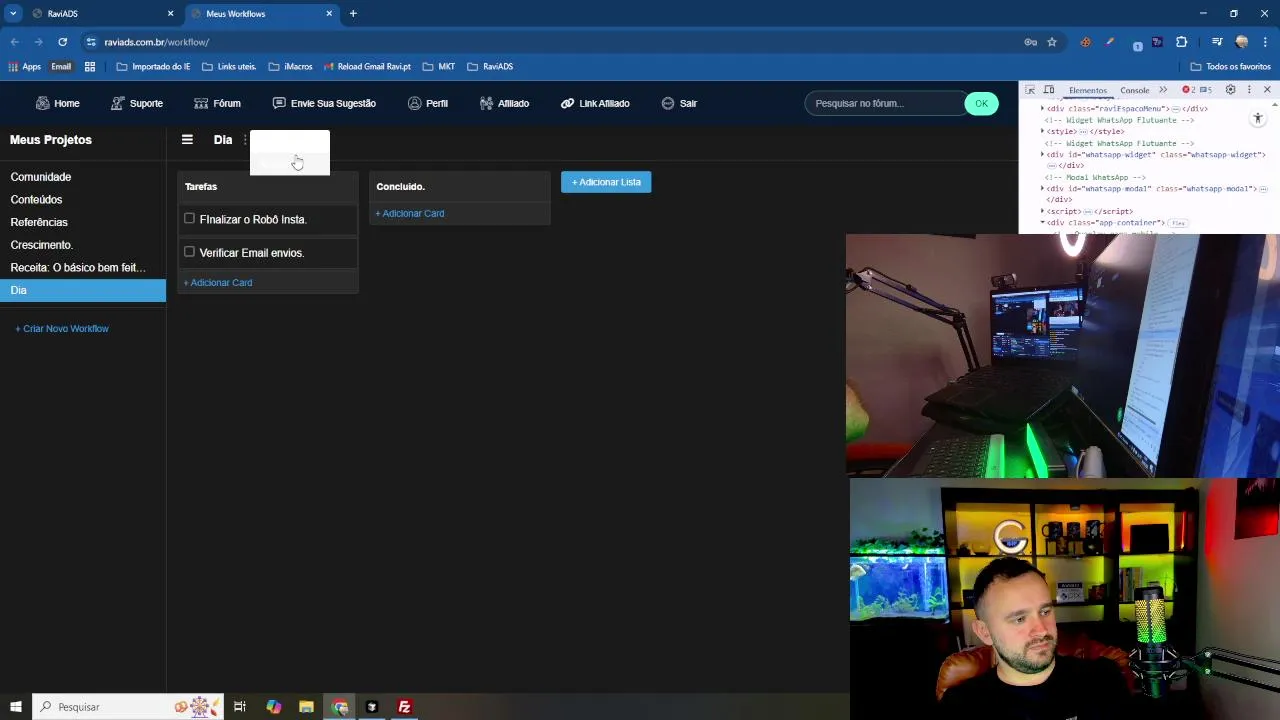Image resolution: width=1280 pixels, height=720 pixels.
Task: Reload the page with the refresh icon
Action: click(x=62, y=42)
